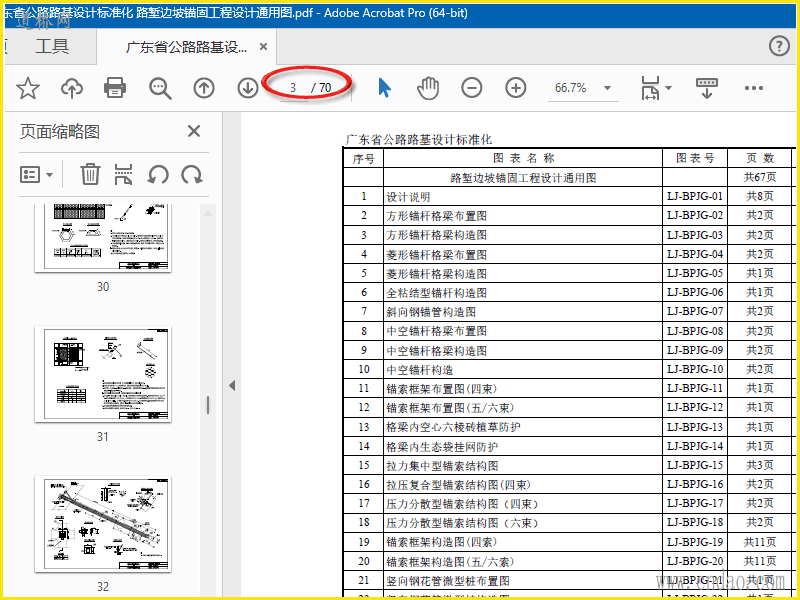Viewport: 800px width, 600px height.
Task: Close the 广东省公路路基设 document tab
Action: coord(263,47)
